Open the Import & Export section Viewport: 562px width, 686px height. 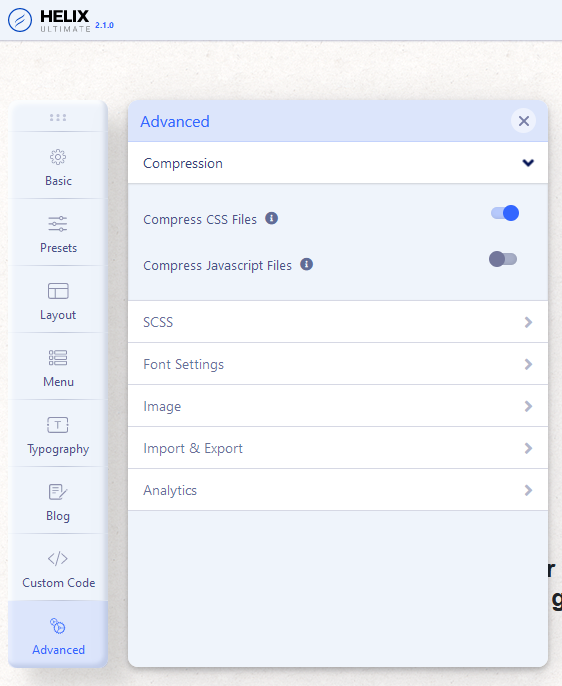338,448
